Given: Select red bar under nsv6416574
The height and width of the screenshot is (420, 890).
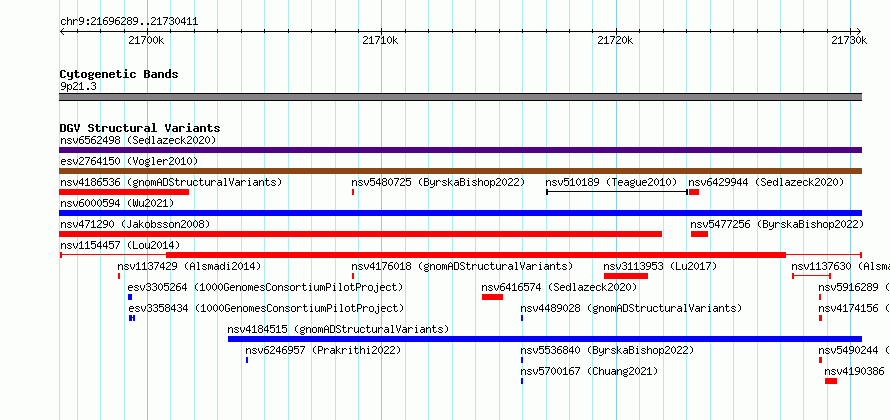Looking at the screenshot, I should point(492,297).
